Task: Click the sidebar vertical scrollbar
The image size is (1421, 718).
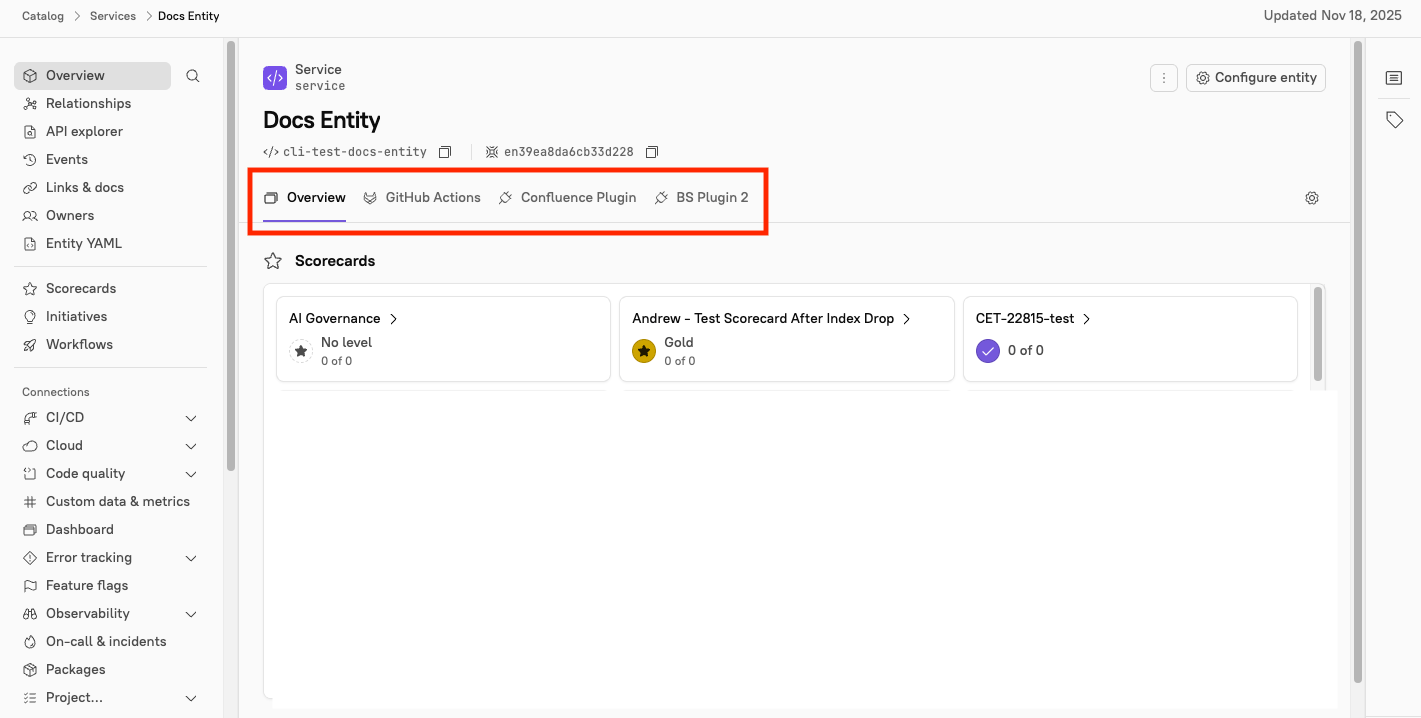Action: click(231, 256)
